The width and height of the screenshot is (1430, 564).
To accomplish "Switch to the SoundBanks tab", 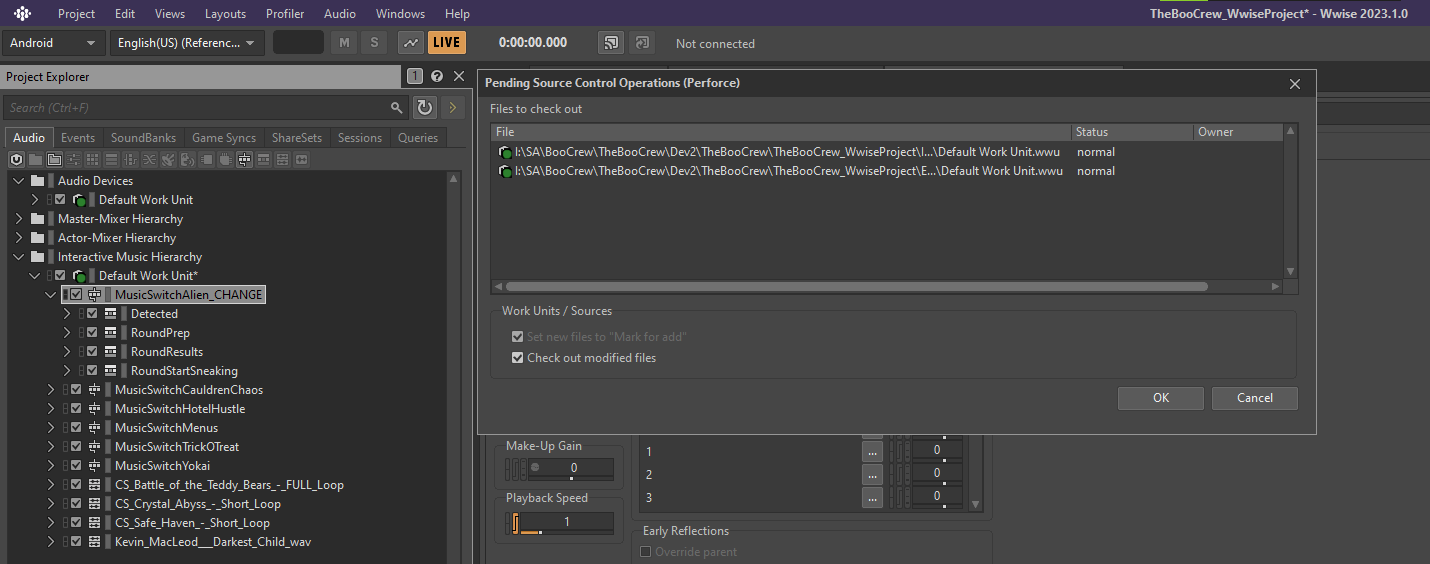I will pos(143,138).
